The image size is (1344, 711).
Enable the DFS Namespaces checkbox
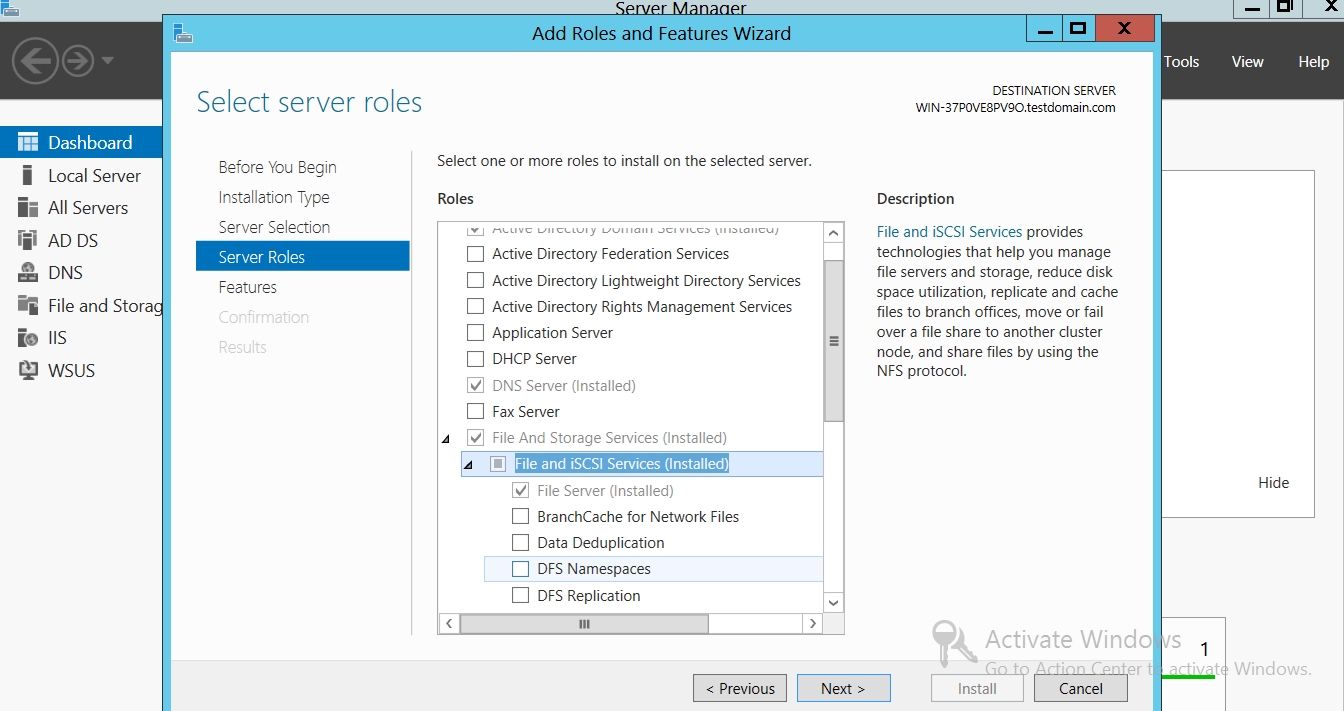click(520, 569)
